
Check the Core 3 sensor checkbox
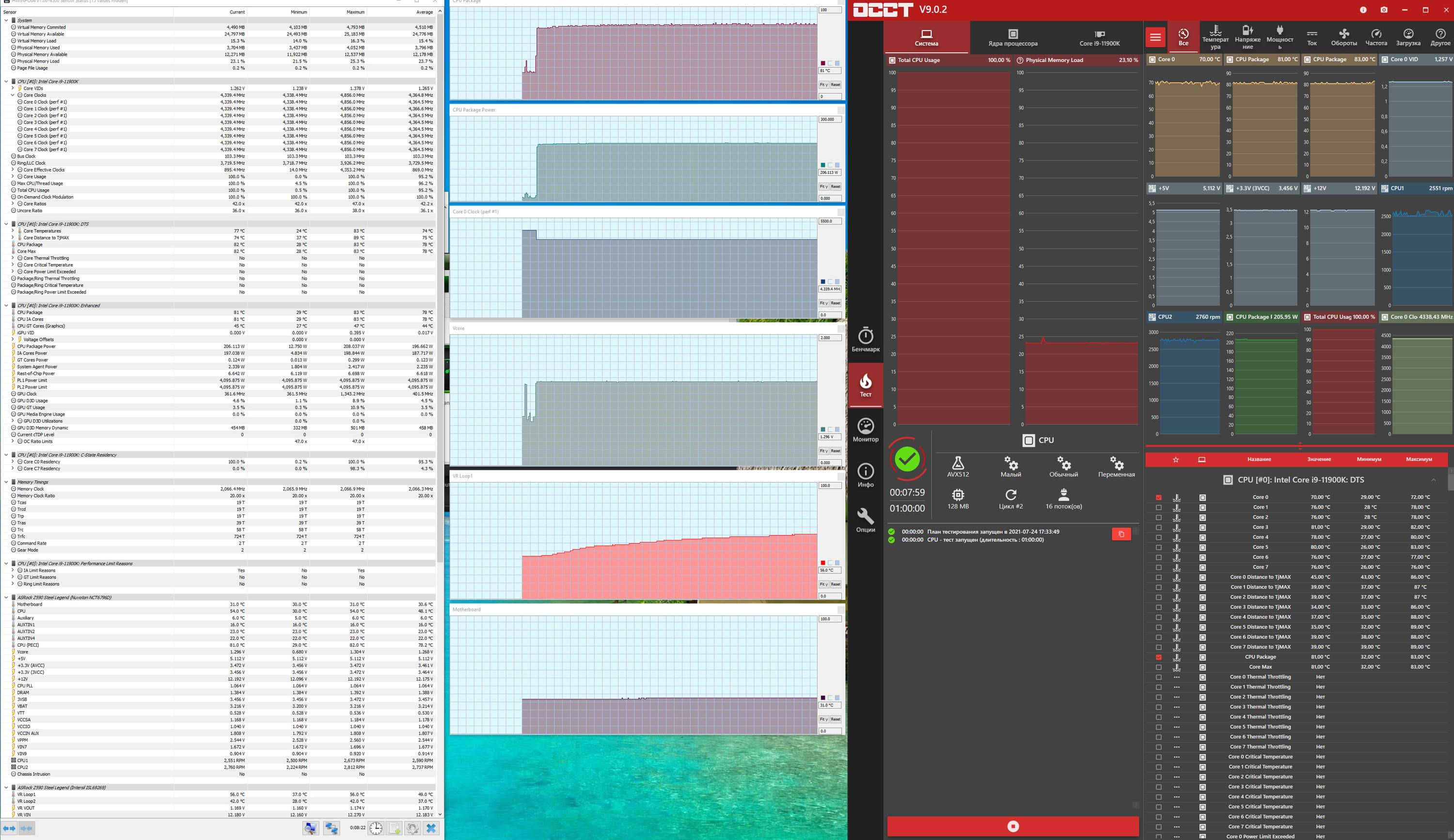pos(1158,528)
